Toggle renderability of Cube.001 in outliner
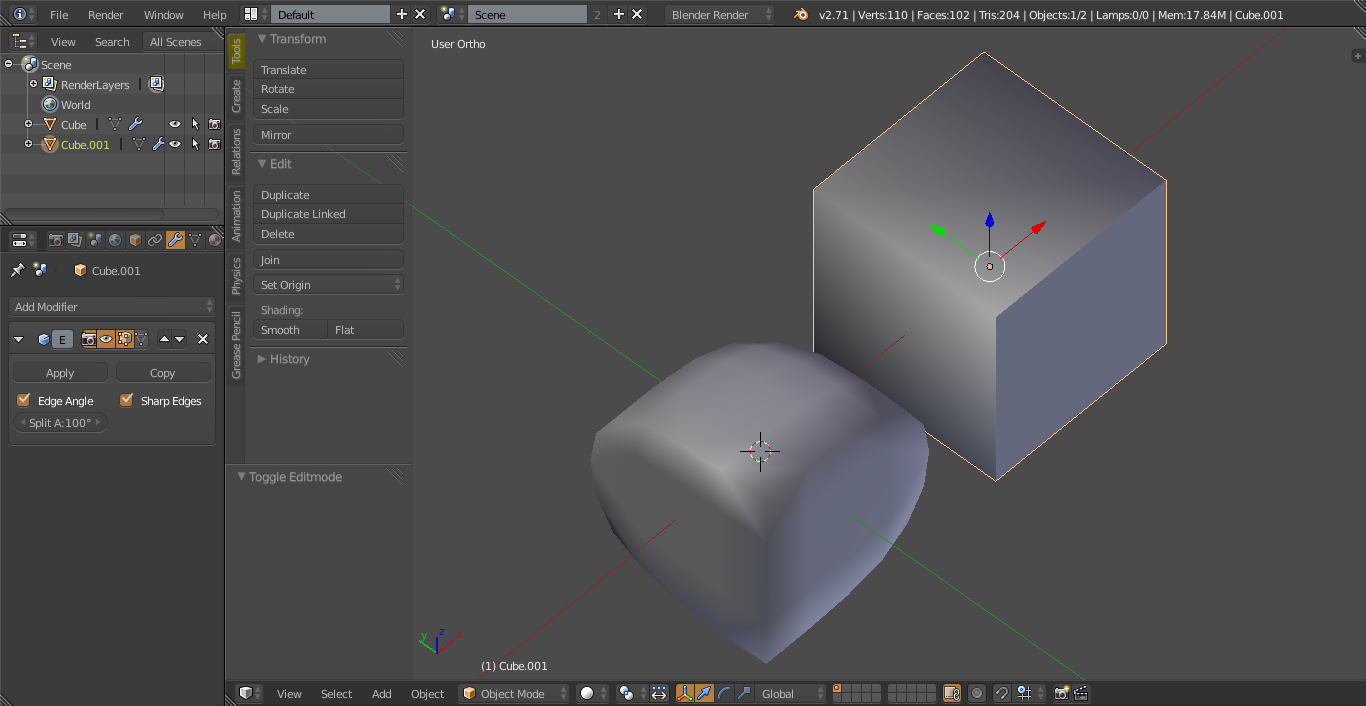1366x706 pixels. tap(214, 145)
